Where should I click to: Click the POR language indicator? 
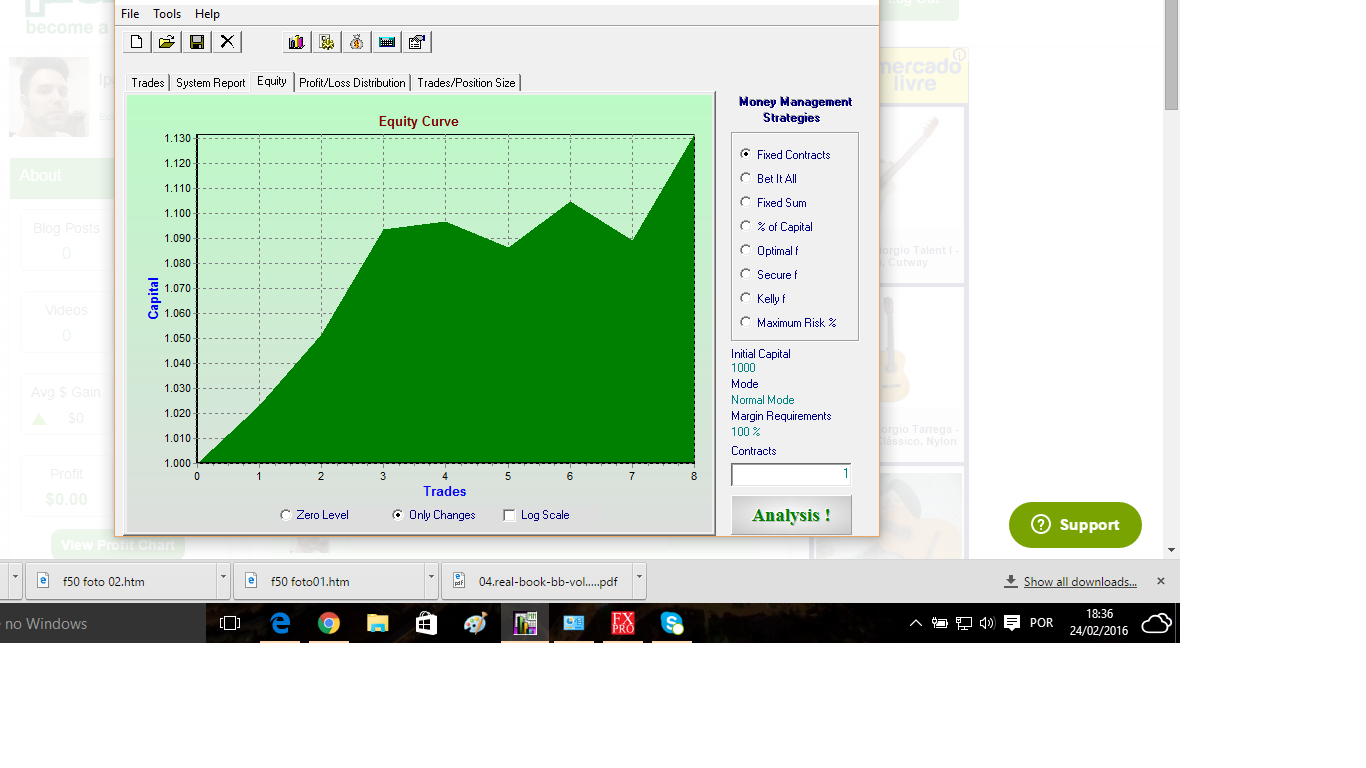[x=1041, y=623]
